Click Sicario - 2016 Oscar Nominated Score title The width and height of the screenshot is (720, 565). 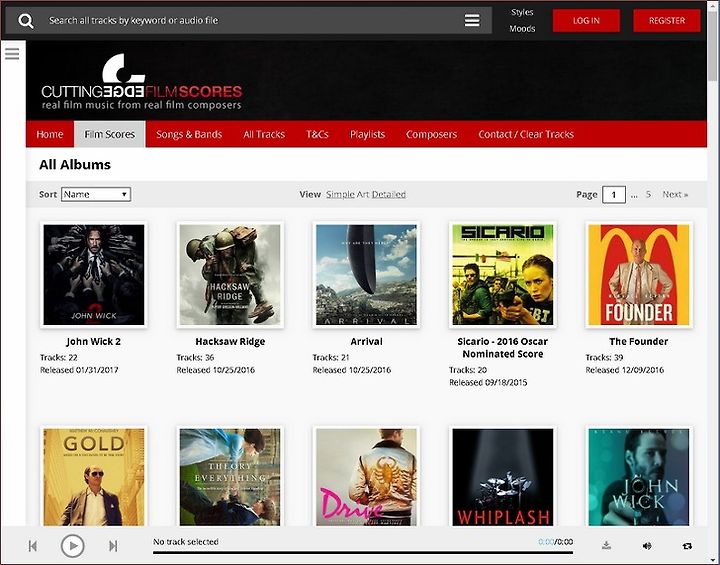[x=502, y=348]
